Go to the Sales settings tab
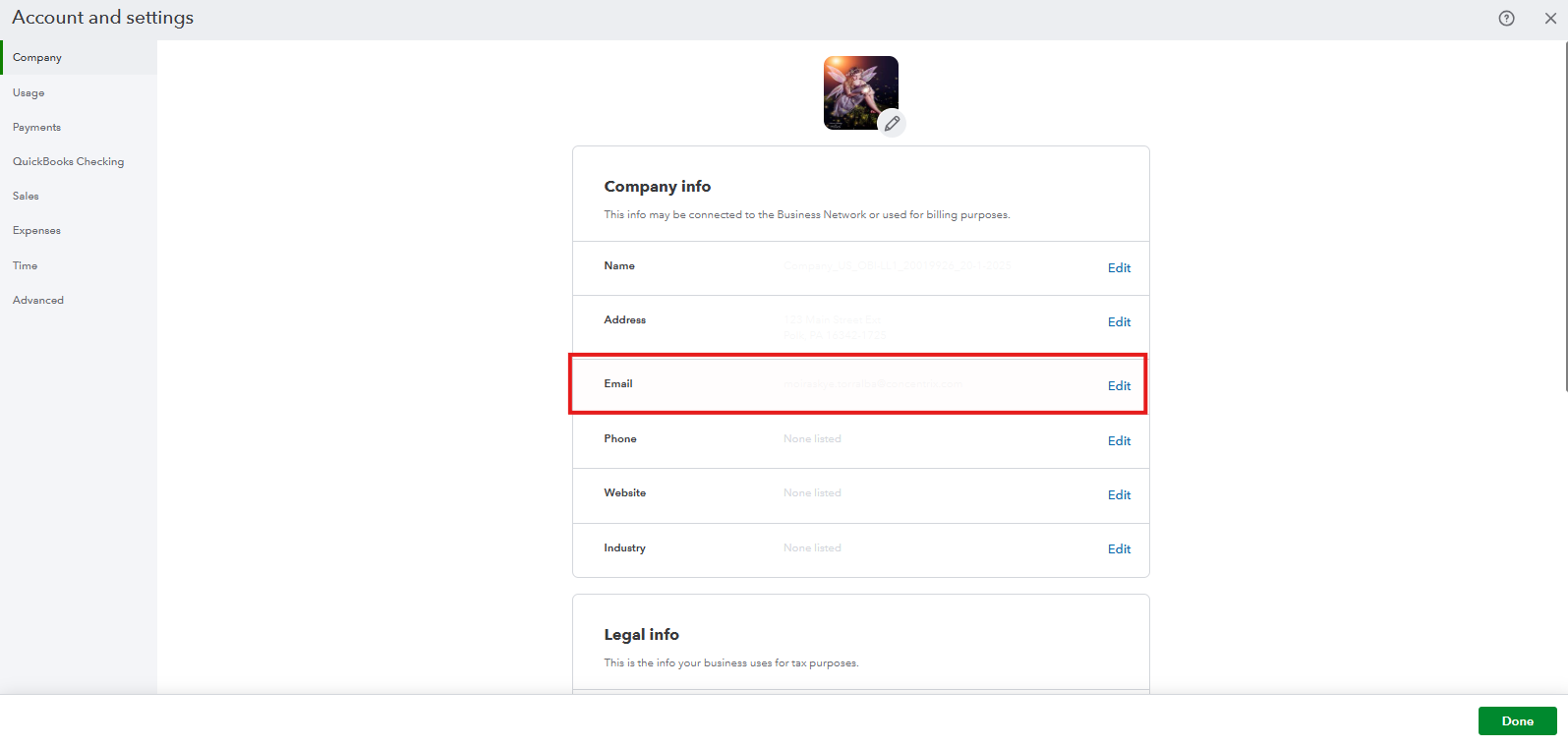 click(26, 197)
